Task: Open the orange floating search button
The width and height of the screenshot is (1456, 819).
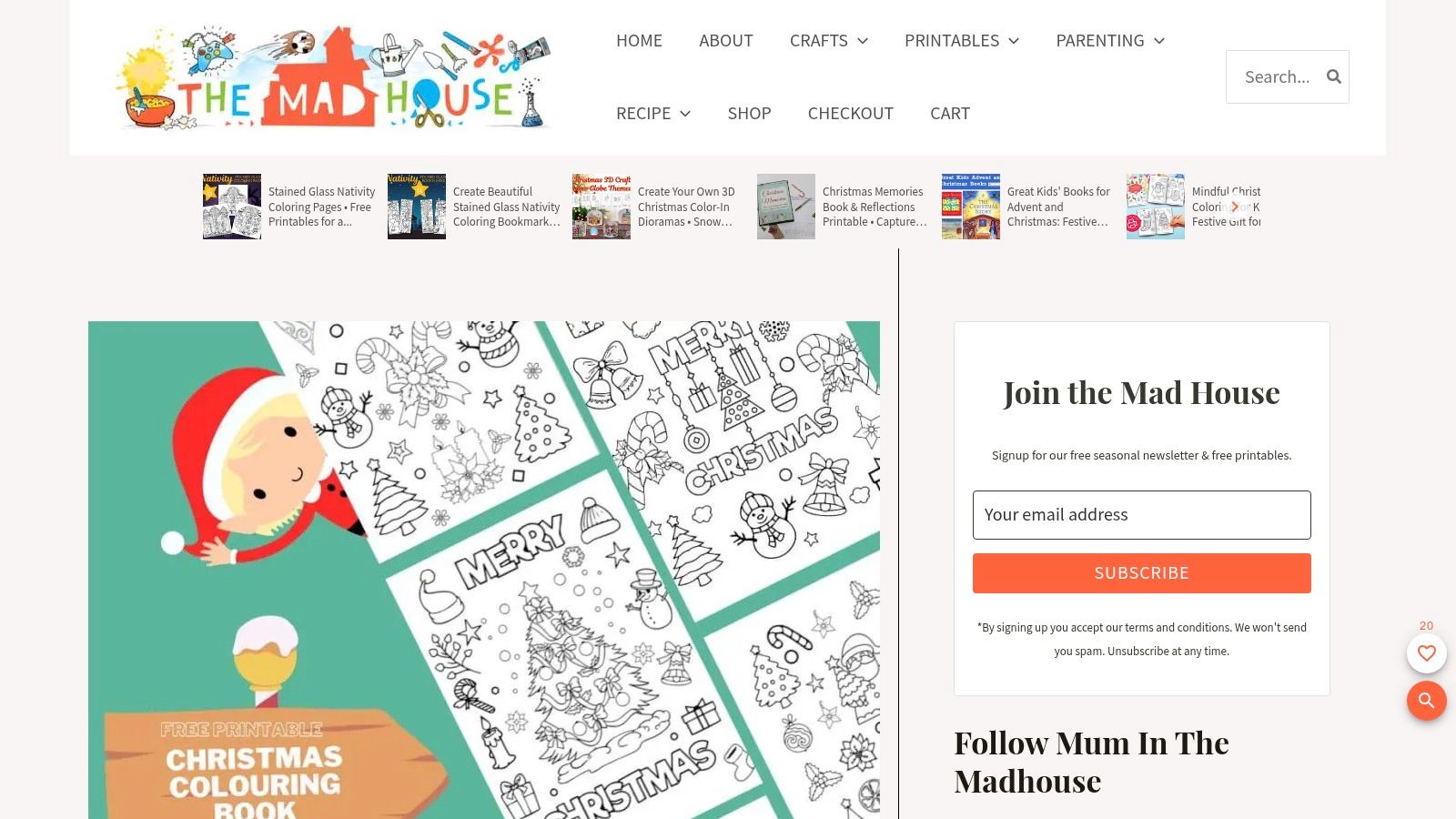Action: [x=1426, y=701]
